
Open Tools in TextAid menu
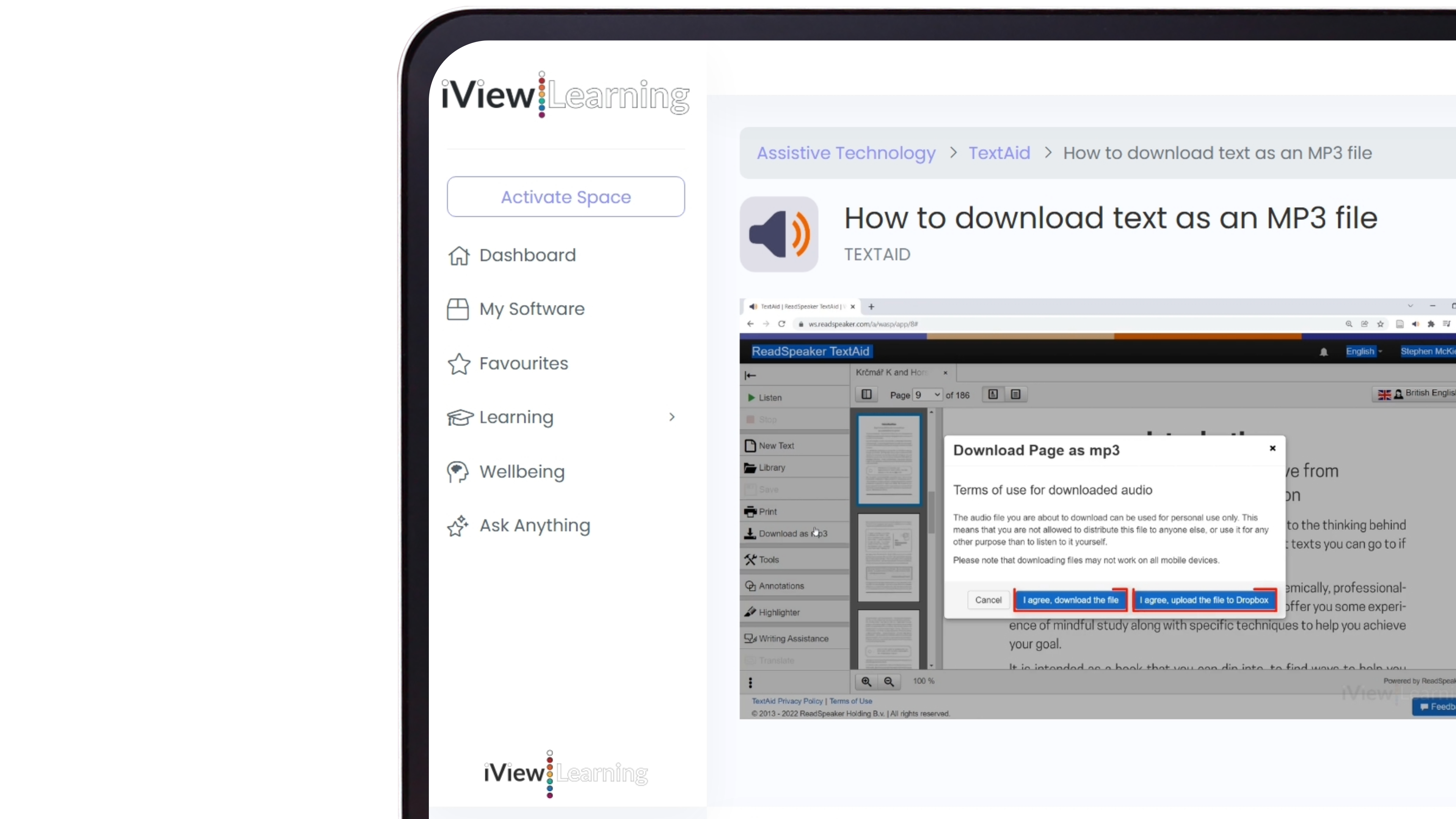point(794,560)
